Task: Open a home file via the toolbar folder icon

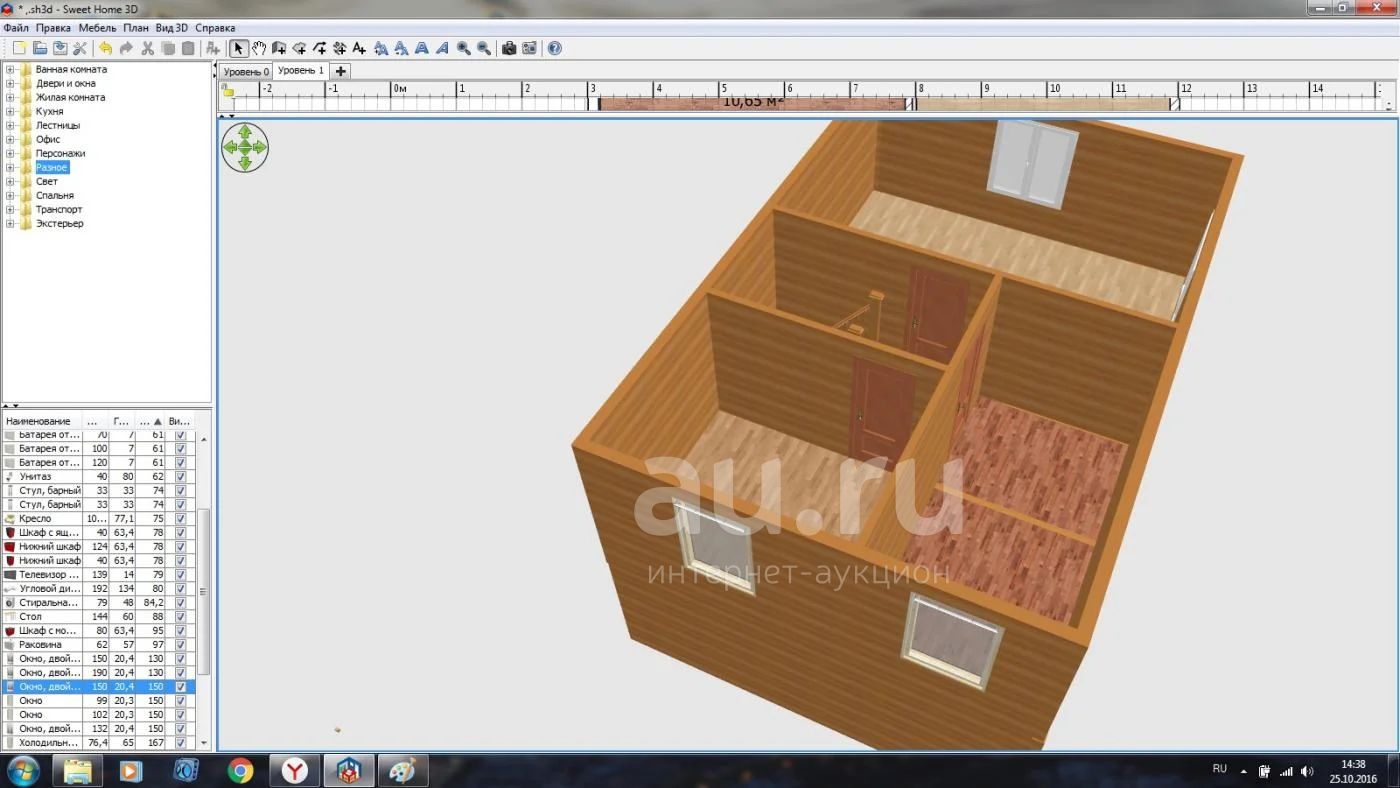Action: click(x=40, y=48)
